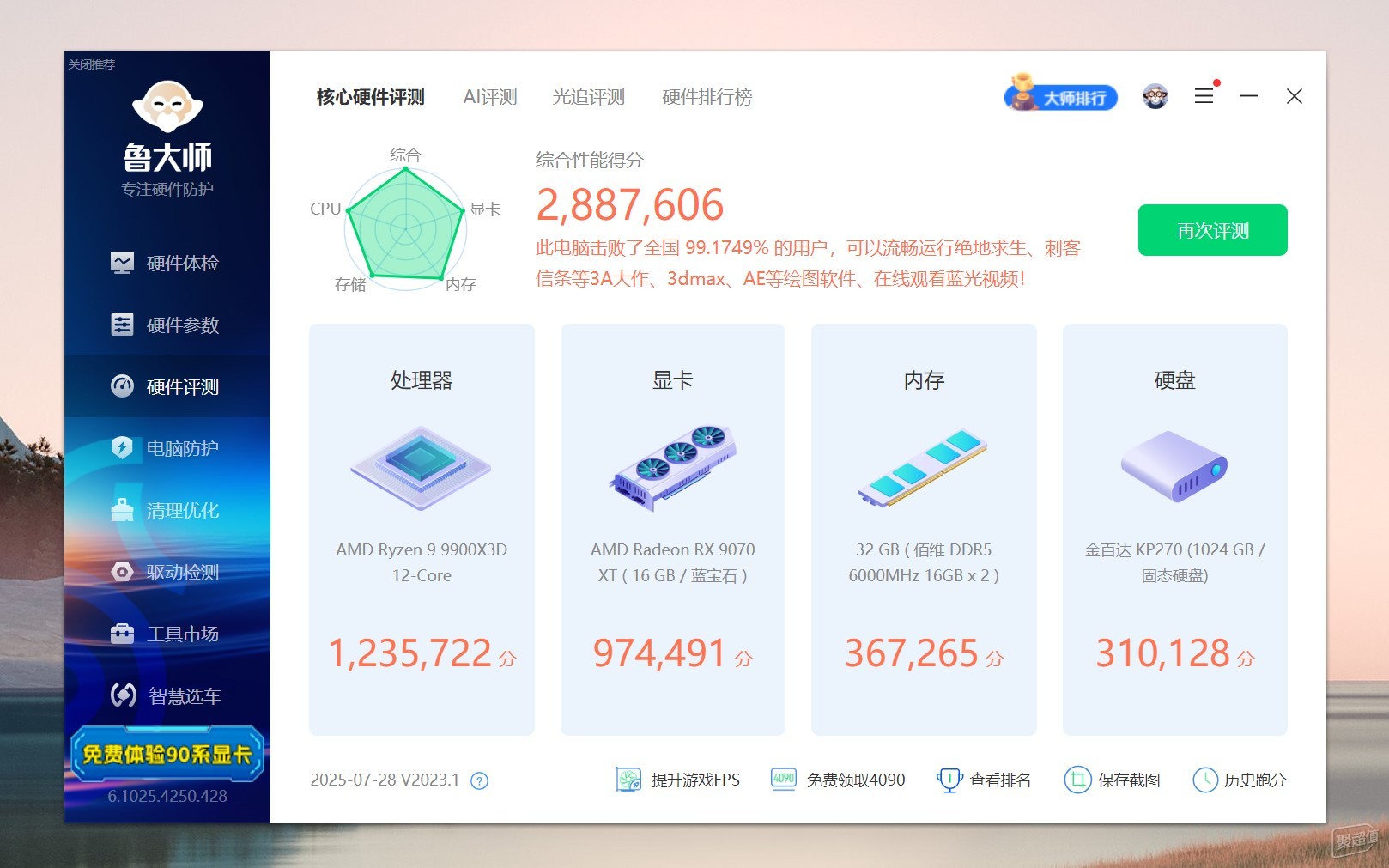Image resolution: width=1389 pixels, height=868 pixels.
Task: Click the 硬件参数 list icon
Action: click(x=122, y=325)
